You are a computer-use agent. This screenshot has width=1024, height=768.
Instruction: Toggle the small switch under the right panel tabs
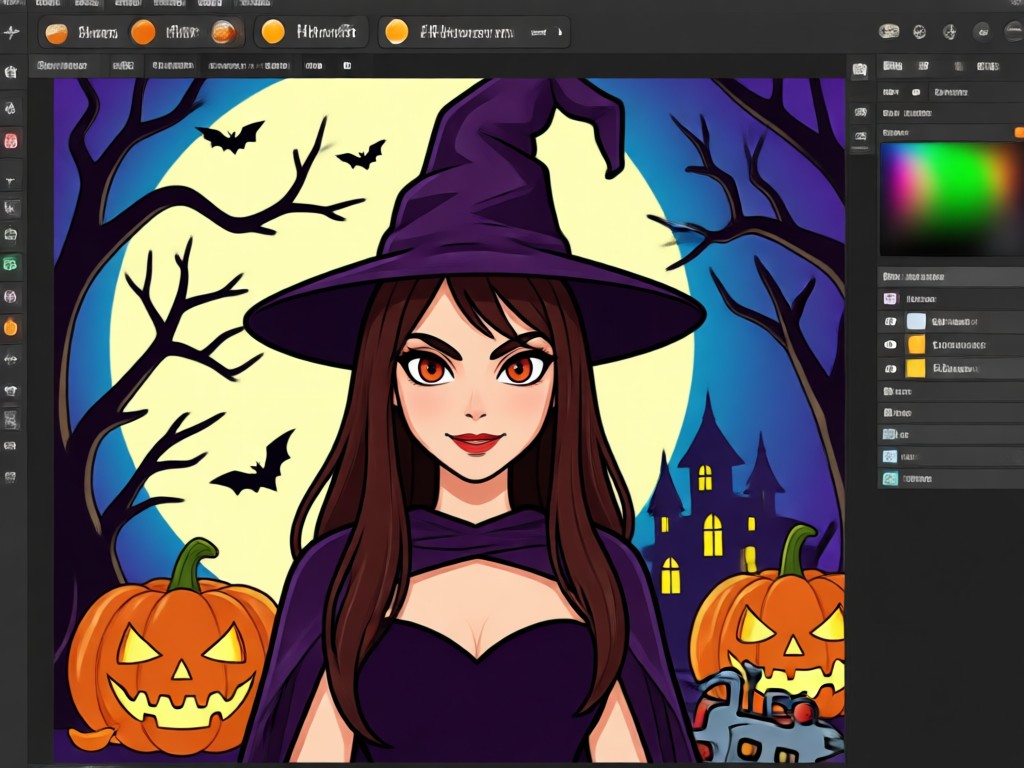(916, 93)
